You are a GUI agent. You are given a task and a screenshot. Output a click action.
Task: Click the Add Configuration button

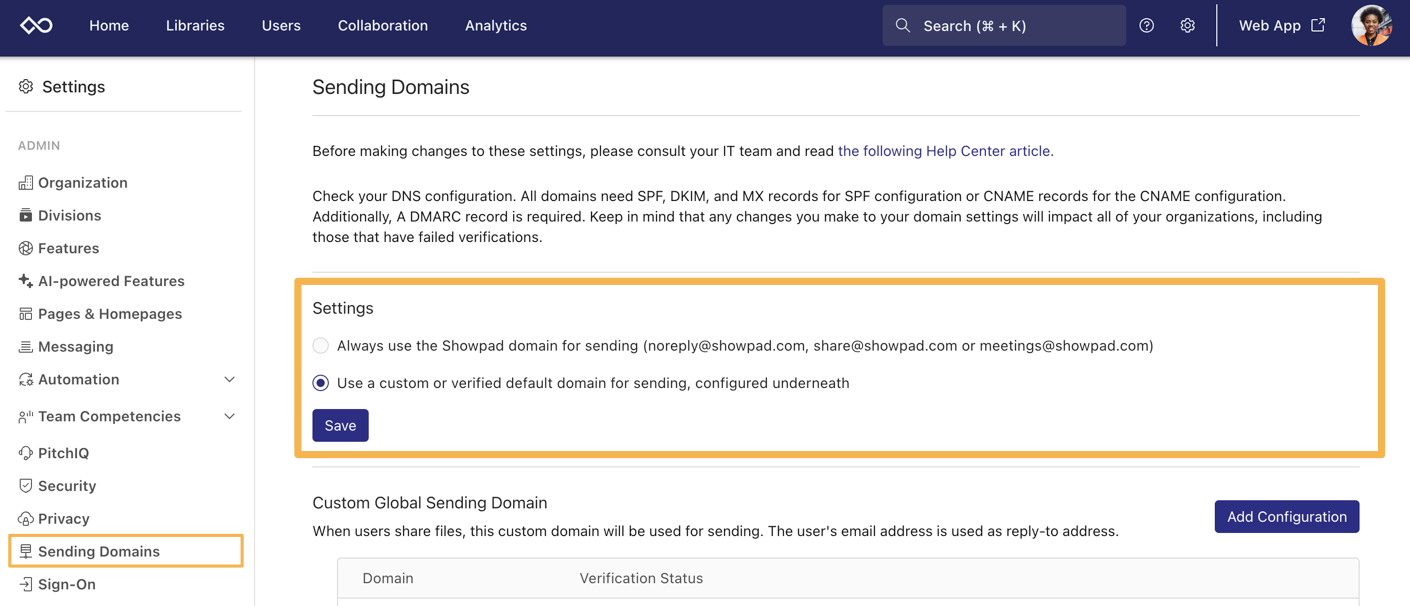pos(1286,517)
